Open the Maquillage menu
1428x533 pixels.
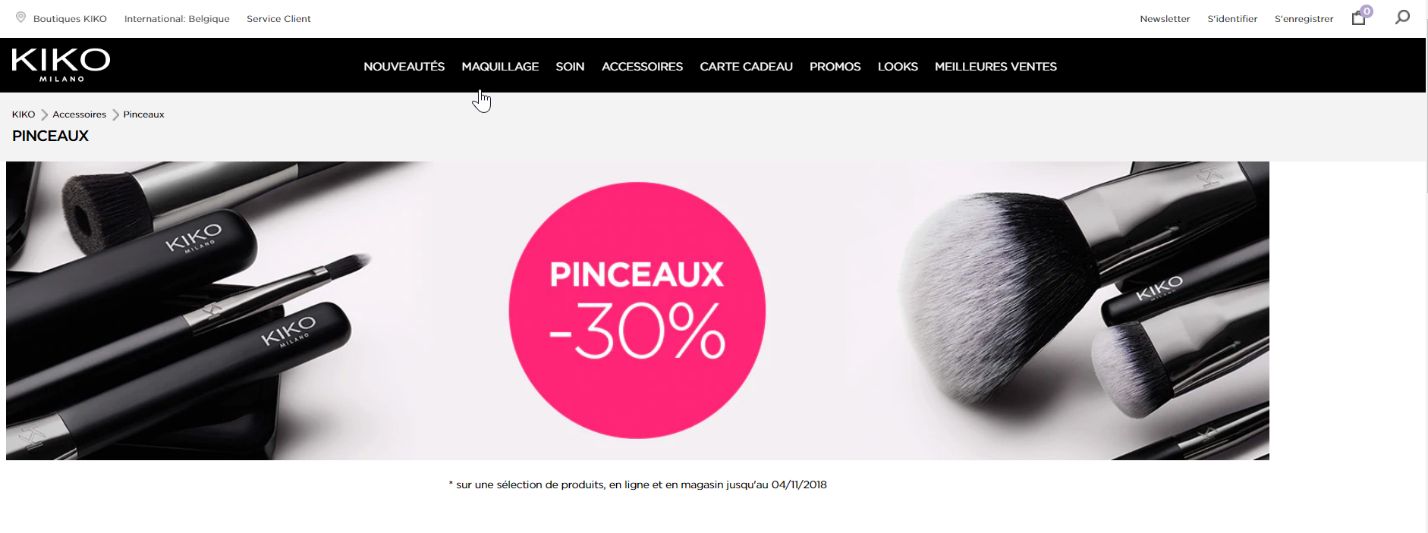pos(500,67)
